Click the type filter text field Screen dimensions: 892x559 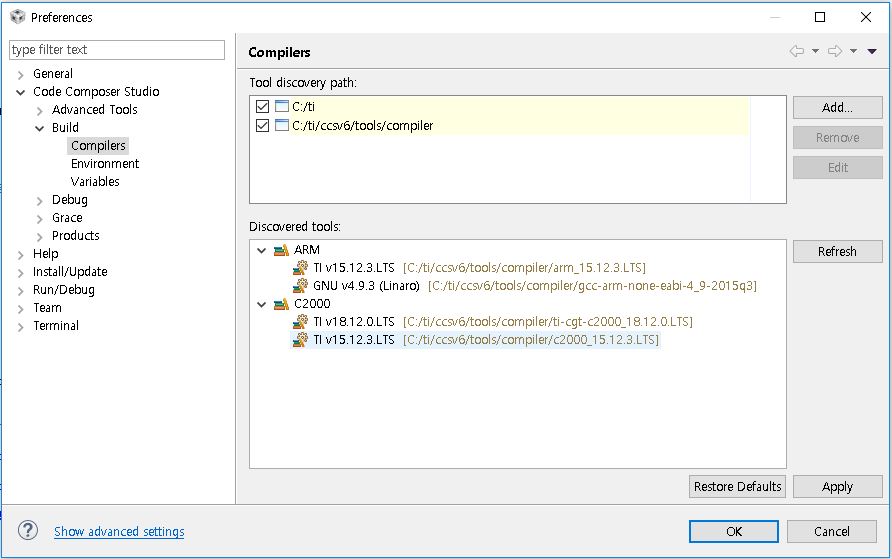117,50
